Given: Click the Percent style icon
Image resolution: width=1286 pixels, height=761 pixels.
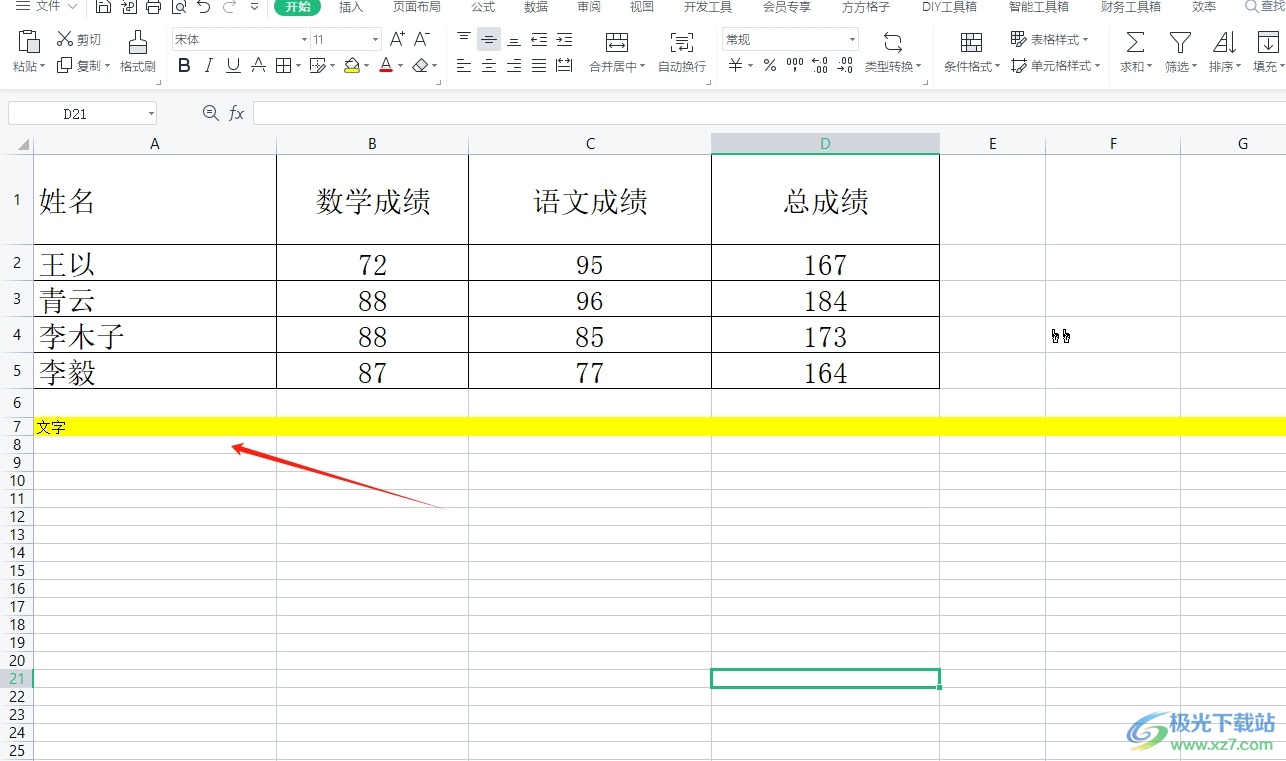Looking at the screenshot, I should pyautogui.click(x=770, y=66).
